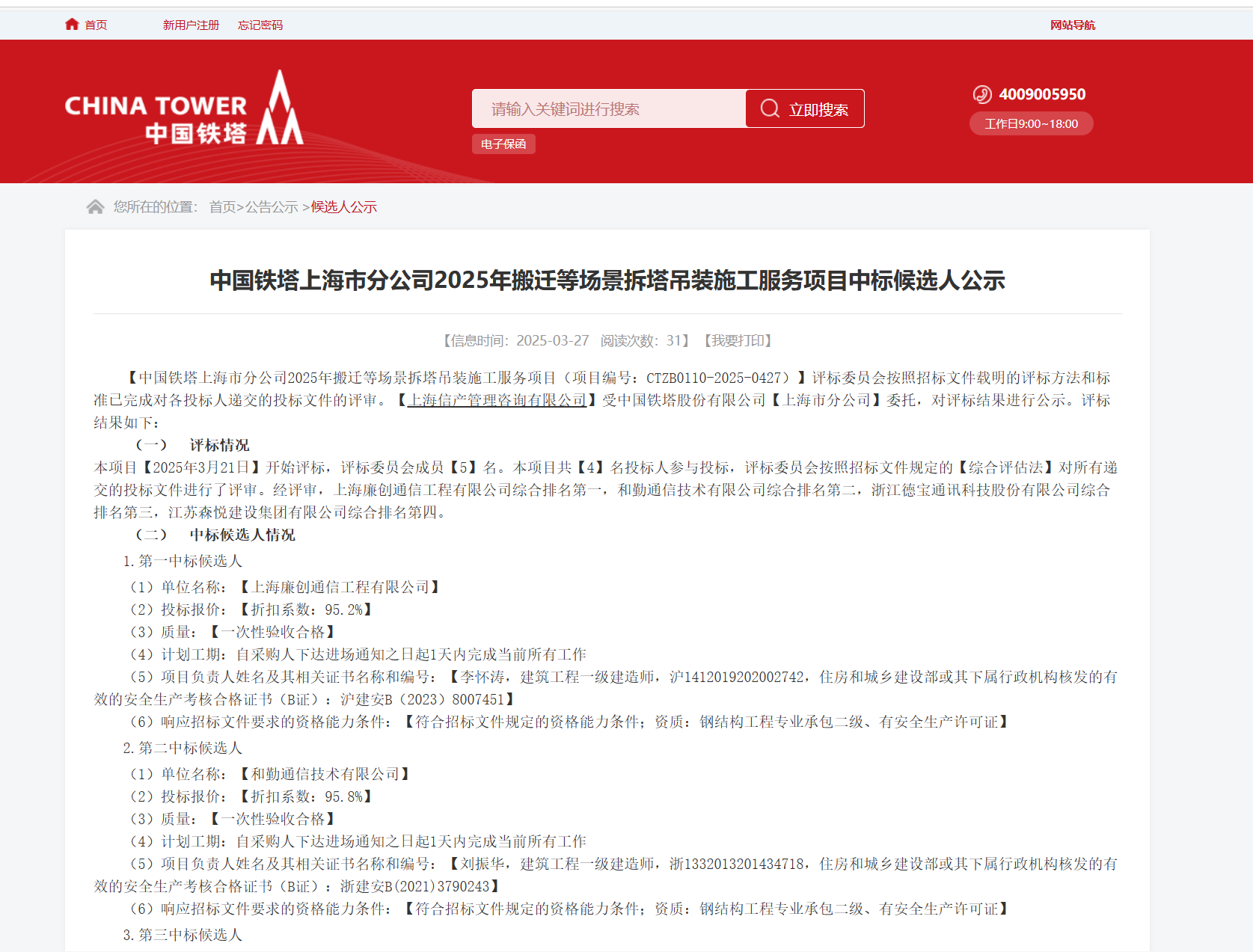Open the 首页 top navigation link
The height and width of the screenshot is (952, 1253).
pos(96,25)
